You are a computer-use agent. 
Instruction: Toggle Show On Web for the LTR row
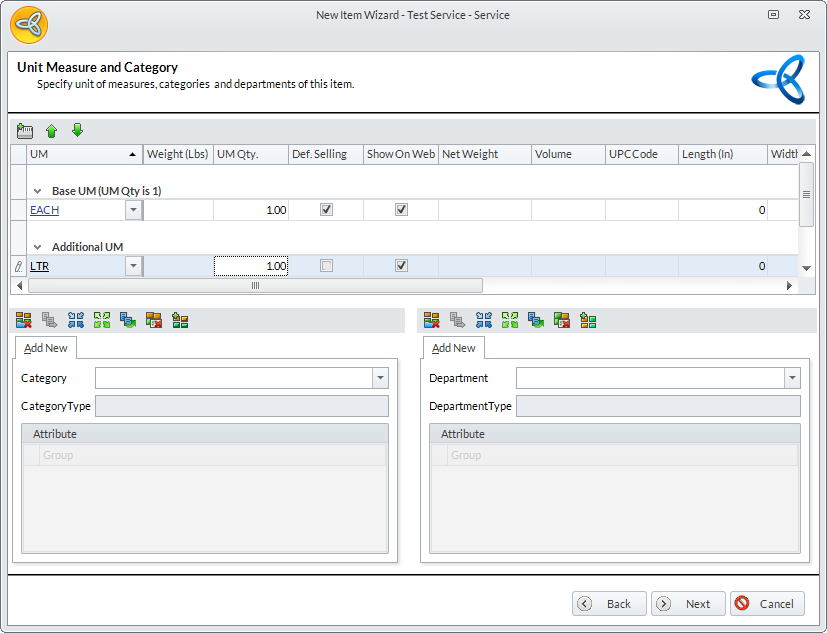pos(401,266)
